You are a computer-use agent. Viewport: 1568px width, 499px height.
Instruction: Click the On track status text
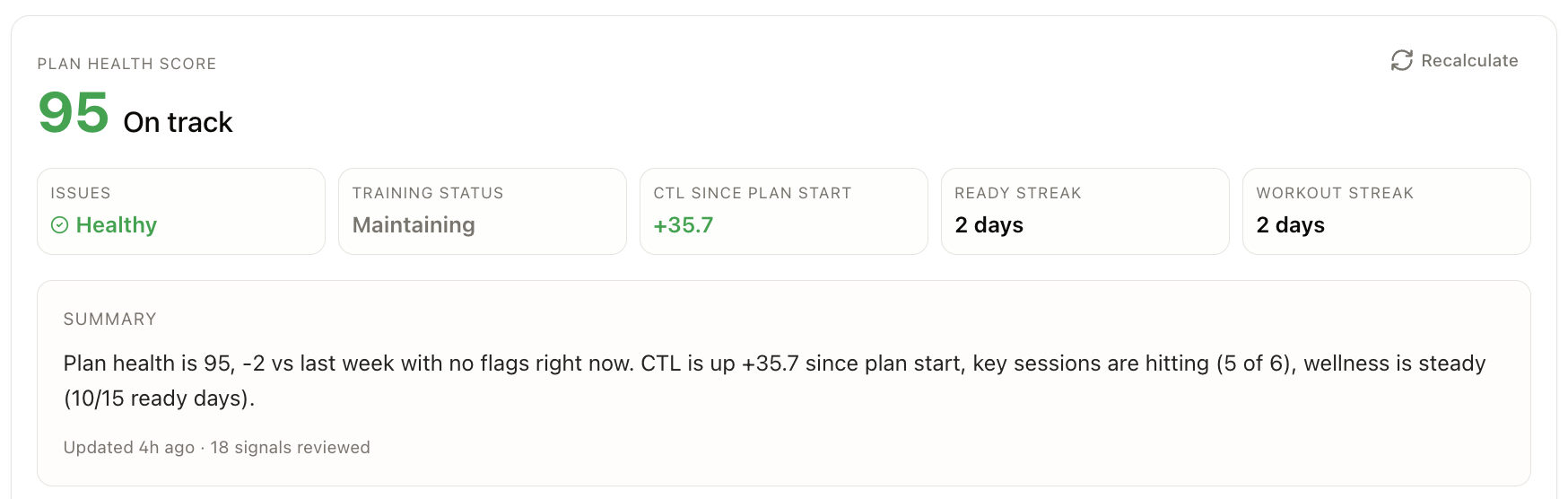[x=178, y=122]
